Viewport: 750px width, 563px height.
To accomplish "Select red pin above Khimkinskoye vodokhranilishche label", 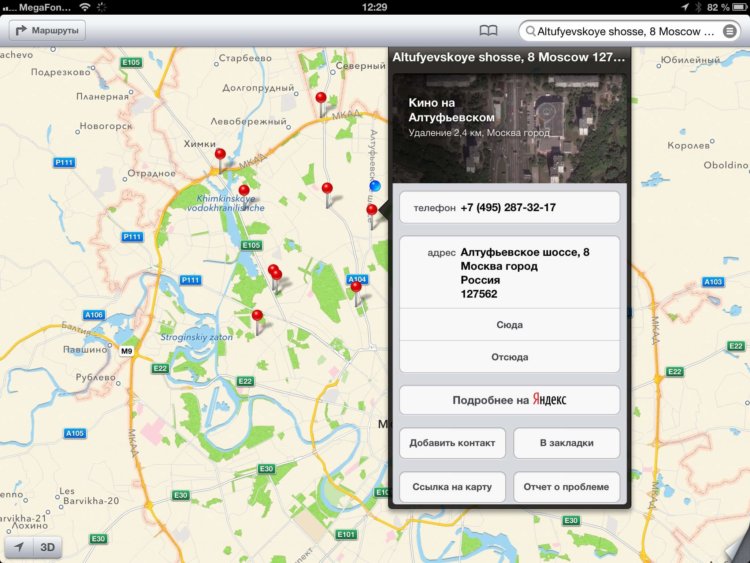I will tap(244, 190).
